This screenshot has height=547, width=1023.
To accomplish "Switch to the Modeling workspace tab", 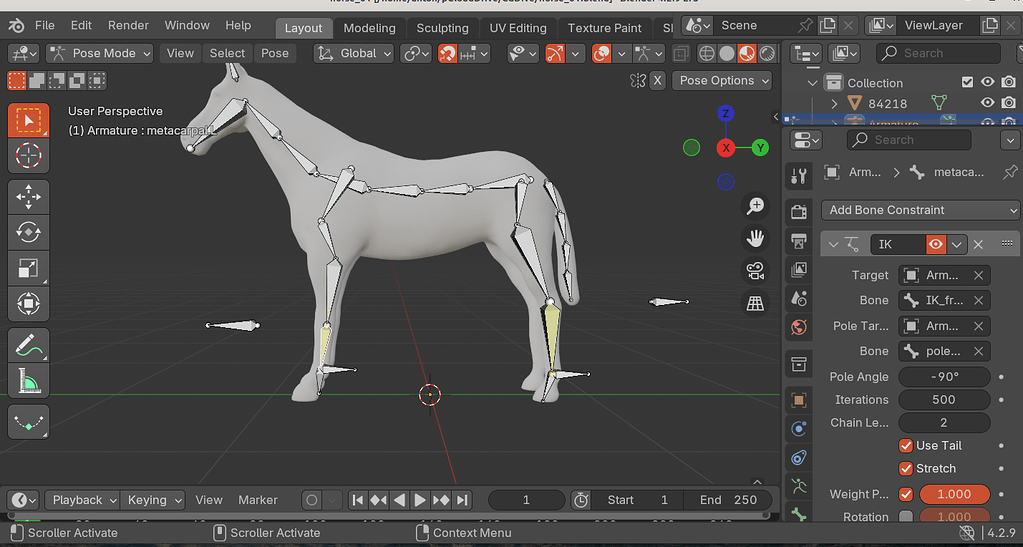I will click(x=369, y=28).
